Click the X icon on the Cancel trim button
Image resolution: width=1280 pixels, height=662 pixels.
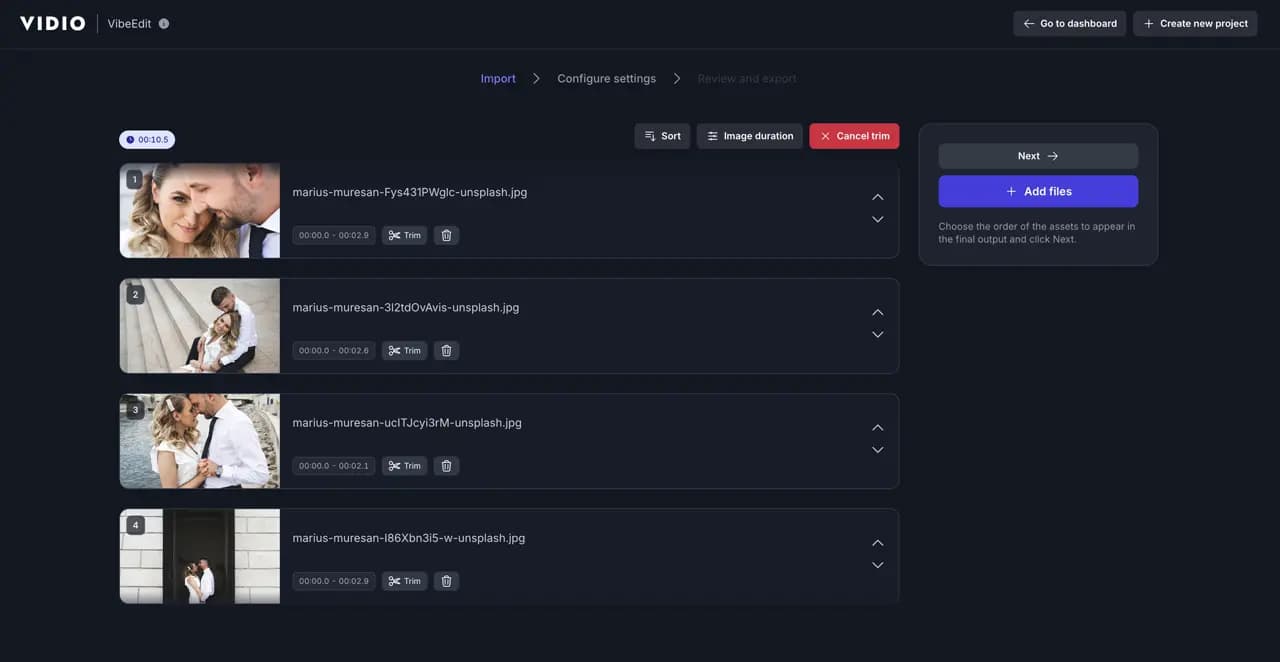[825, 136]
